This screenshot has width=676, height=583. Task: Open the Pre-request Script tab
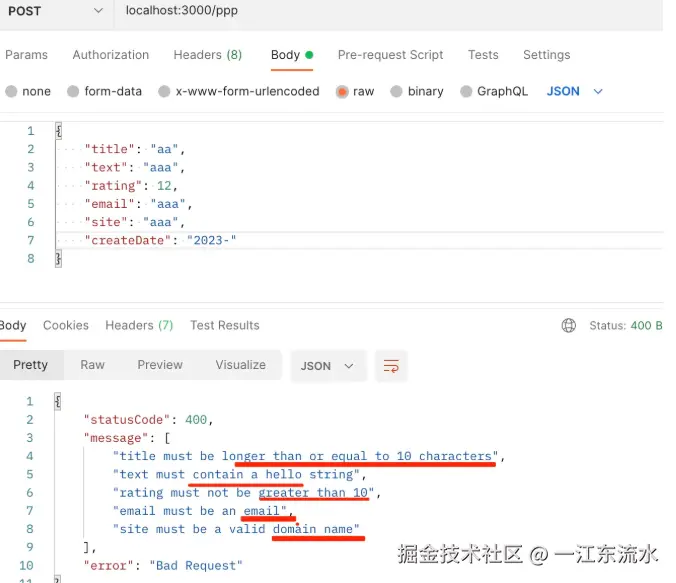tap(391, 55)
